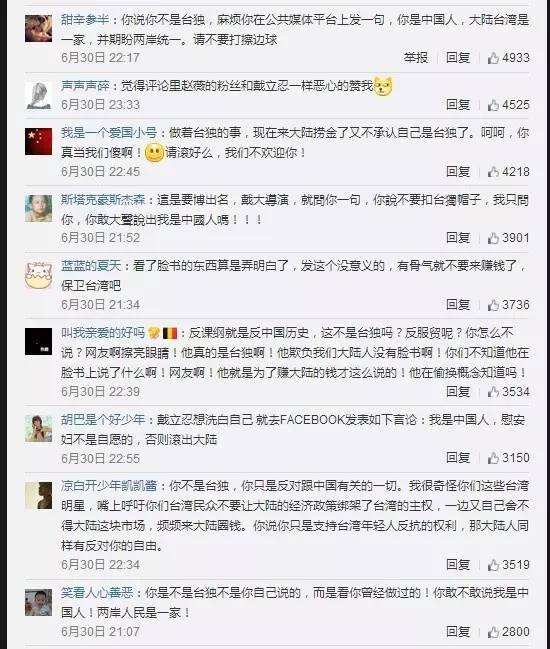Like 胡巴是个好少年's comment with 3150 likes
This screenshot has width=550, height=649.
tap(493, 458)
